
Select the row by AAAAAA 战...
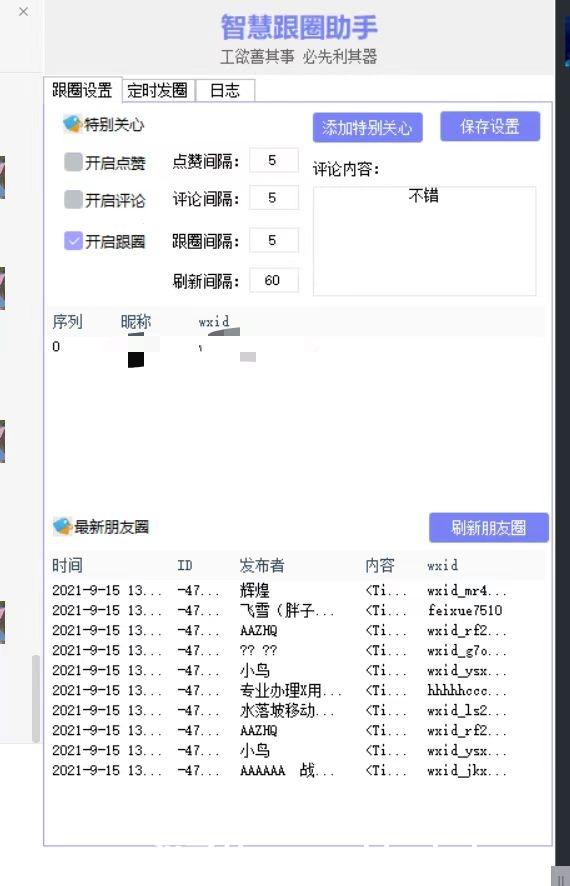(294, 770)
